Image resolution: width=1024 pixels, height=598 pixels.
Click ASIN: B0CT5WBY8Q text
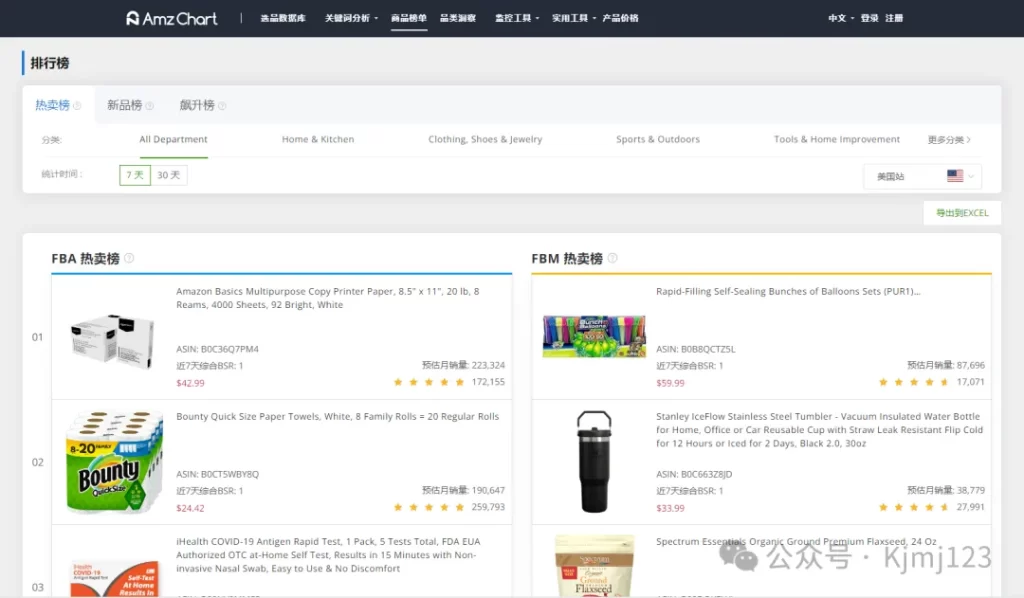coord(217,474)
